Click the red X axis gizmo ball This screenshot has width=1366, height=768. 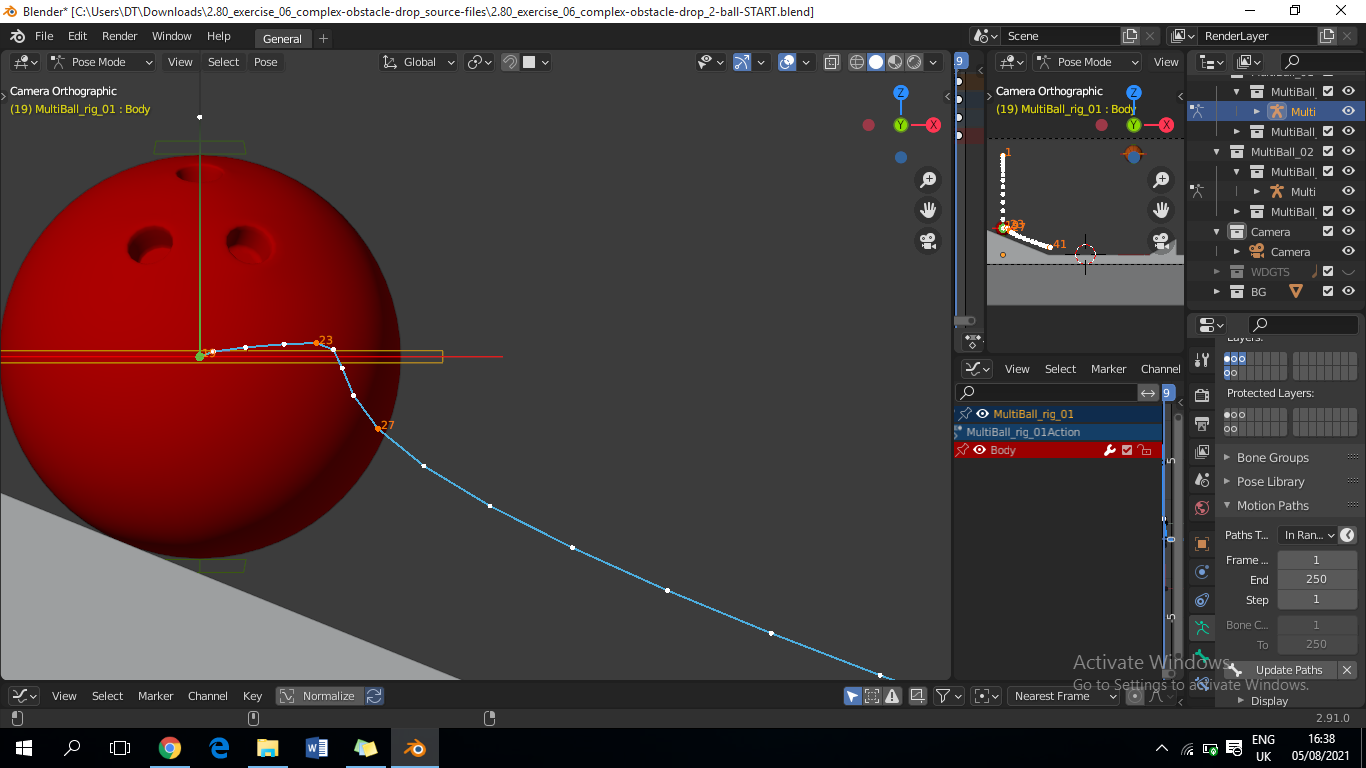point(933,125)
